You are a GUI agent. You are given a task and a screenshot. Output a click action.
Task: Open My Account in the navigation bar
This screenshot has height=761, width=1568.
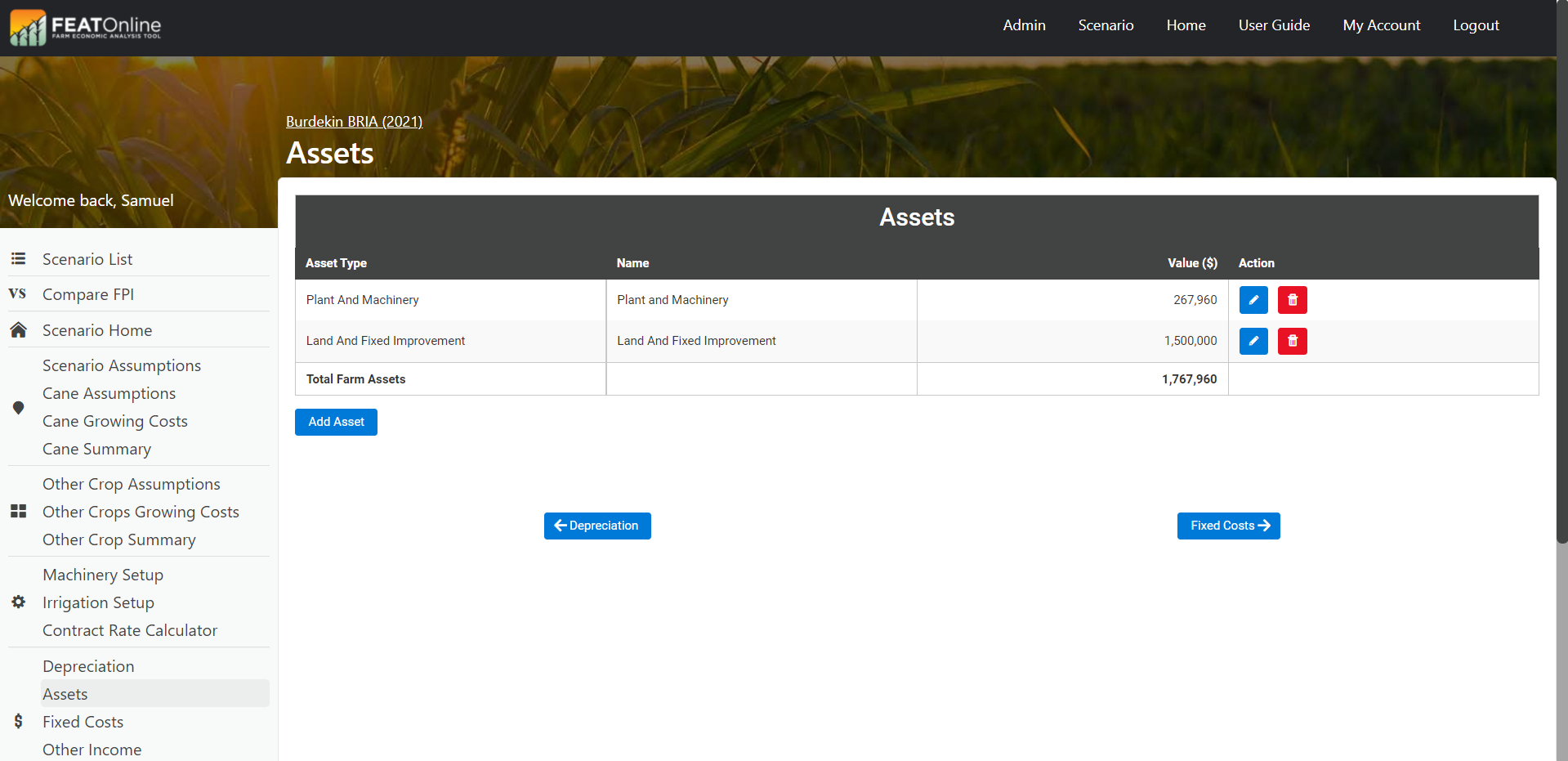coord(1381,25)
